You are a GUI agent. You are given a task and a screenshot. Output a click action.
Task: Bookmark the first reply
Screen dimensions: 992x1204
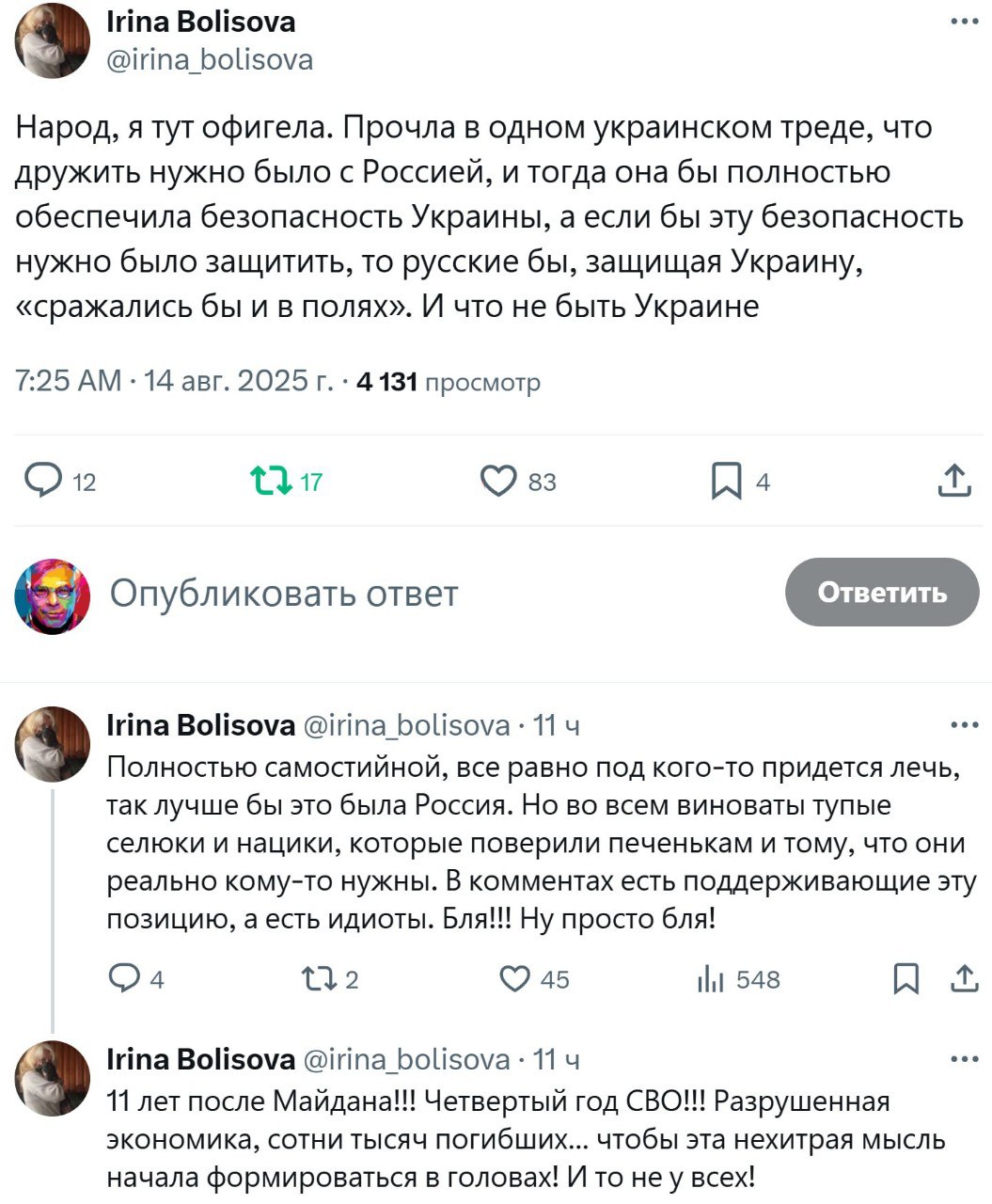pos(905,979)
